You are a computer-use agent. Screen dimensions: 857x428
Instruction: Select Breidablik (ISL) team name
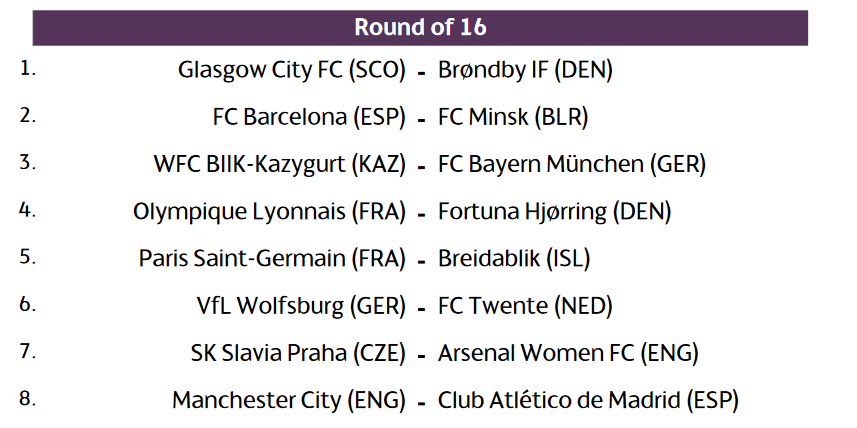pos(514,258)
